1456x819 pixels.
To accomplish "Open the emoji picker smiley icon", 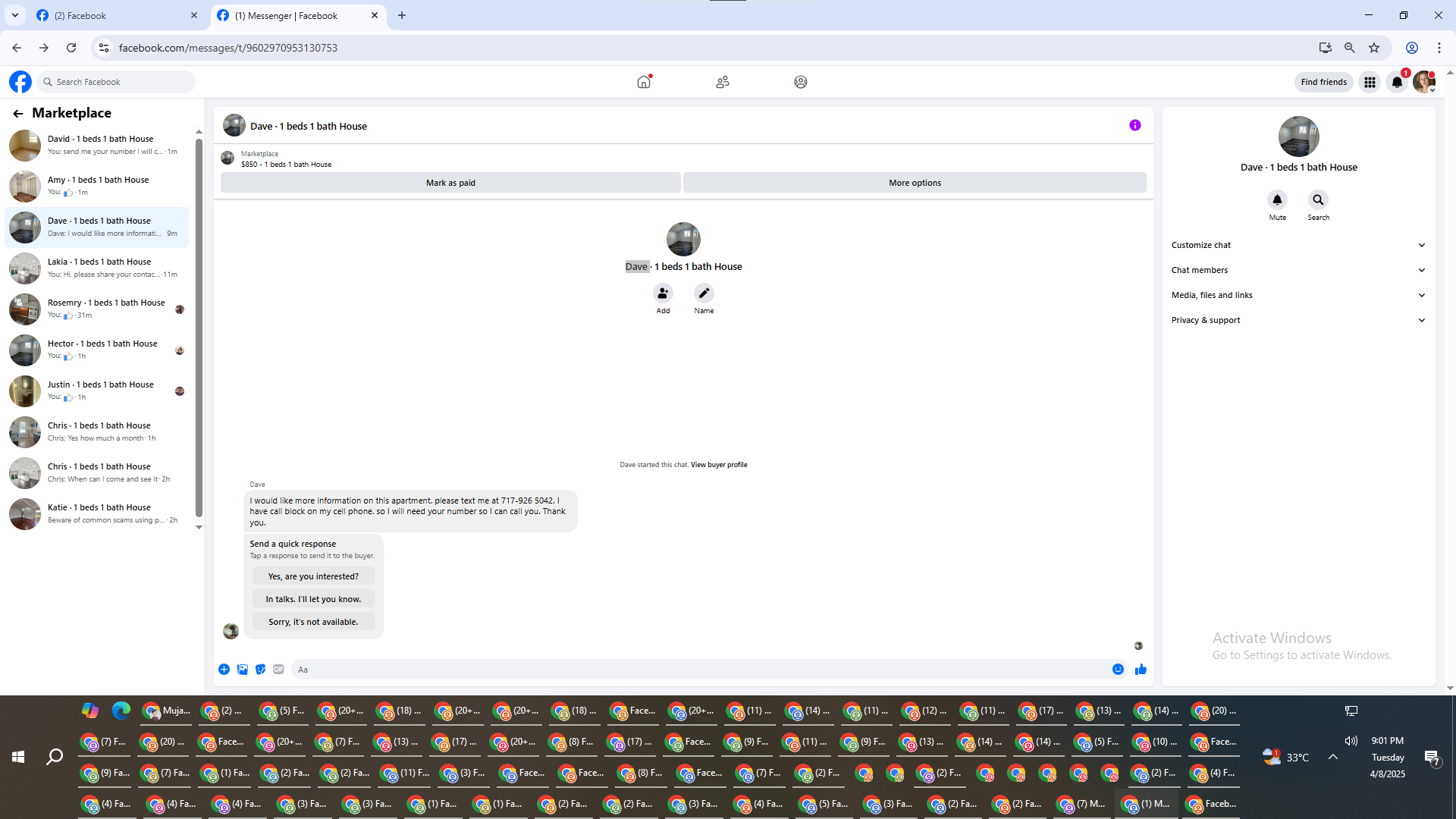I will pyautogui.click(x=1118, y=669).
